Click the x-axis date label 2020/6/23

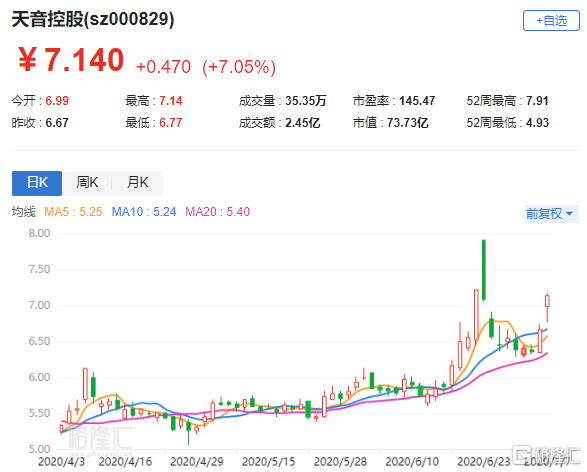484,462
